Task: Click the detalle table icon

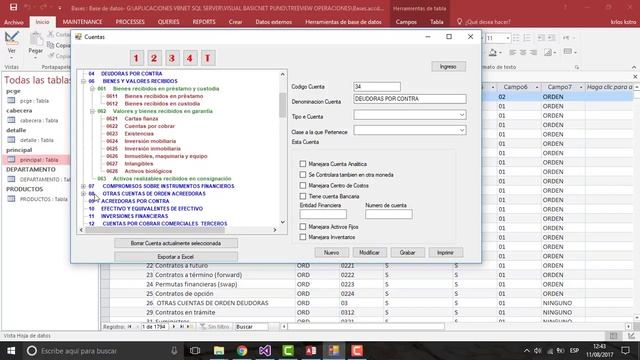Action: coord(11,140)
